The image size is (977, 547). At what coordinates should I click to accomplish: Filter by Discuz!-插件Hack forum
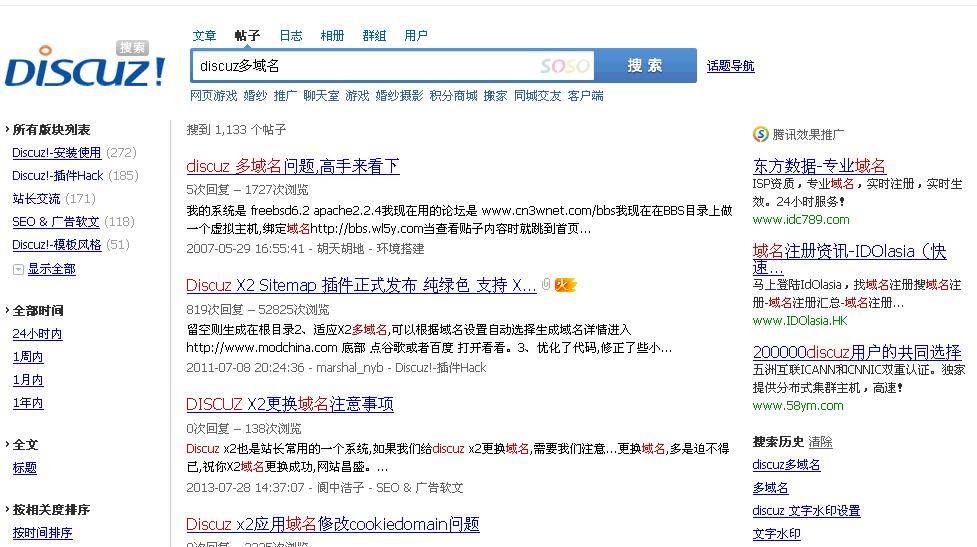click(57, 176)
